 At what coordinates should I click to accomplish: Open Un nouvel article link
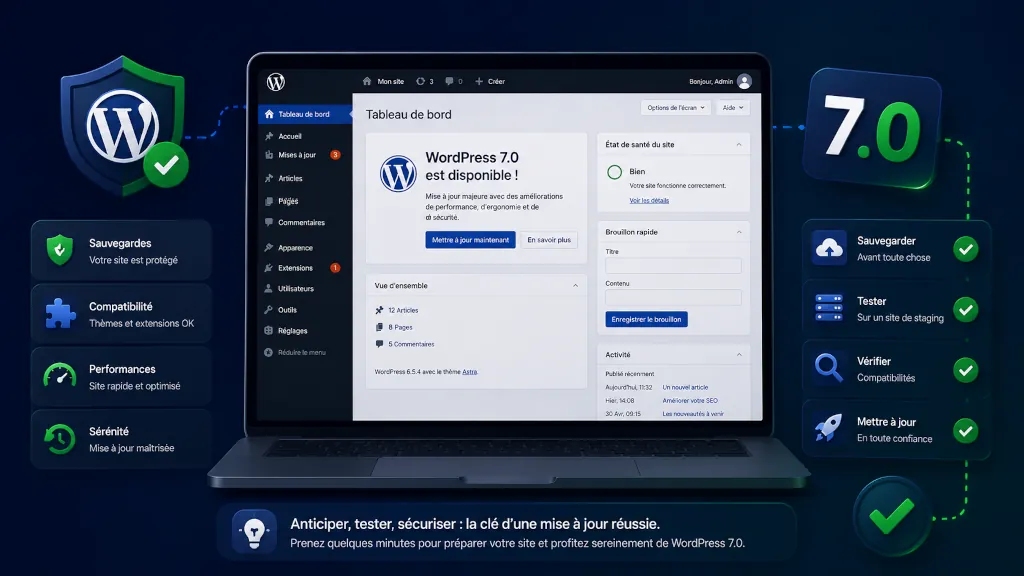[685, 387]
